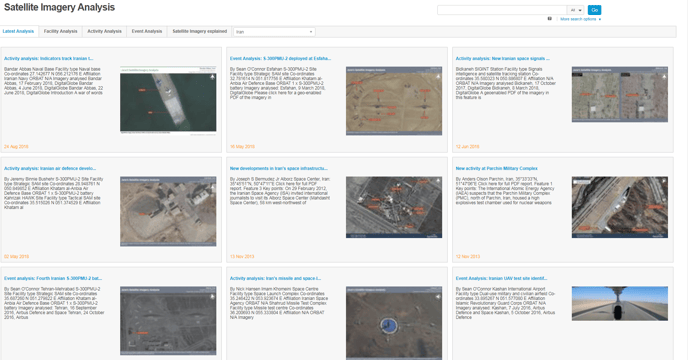Open 'Indicators track Iranian' activity analysis article

(x=49, y=58)
